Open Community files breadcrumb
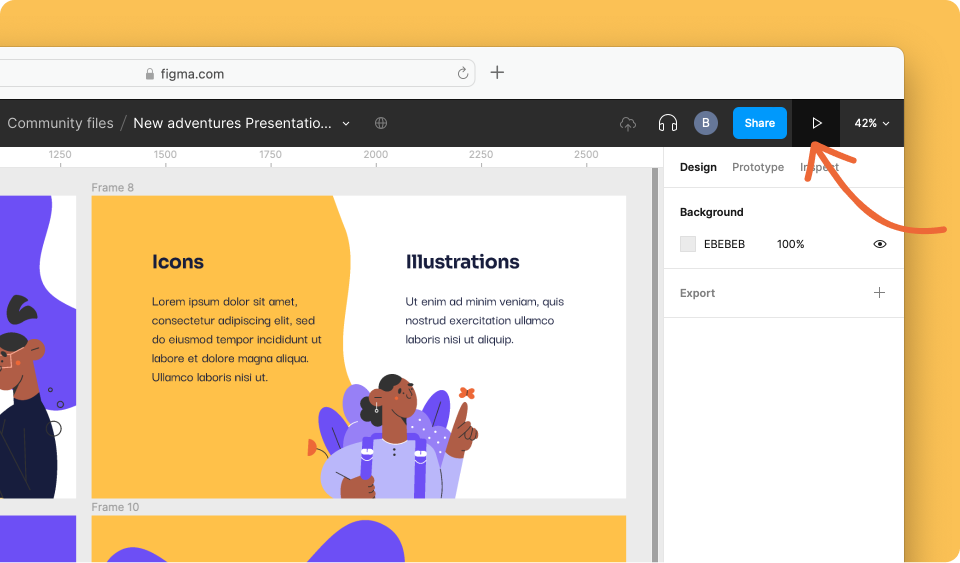The height and width of the screenshot is (563, 960). coord(60,123)
